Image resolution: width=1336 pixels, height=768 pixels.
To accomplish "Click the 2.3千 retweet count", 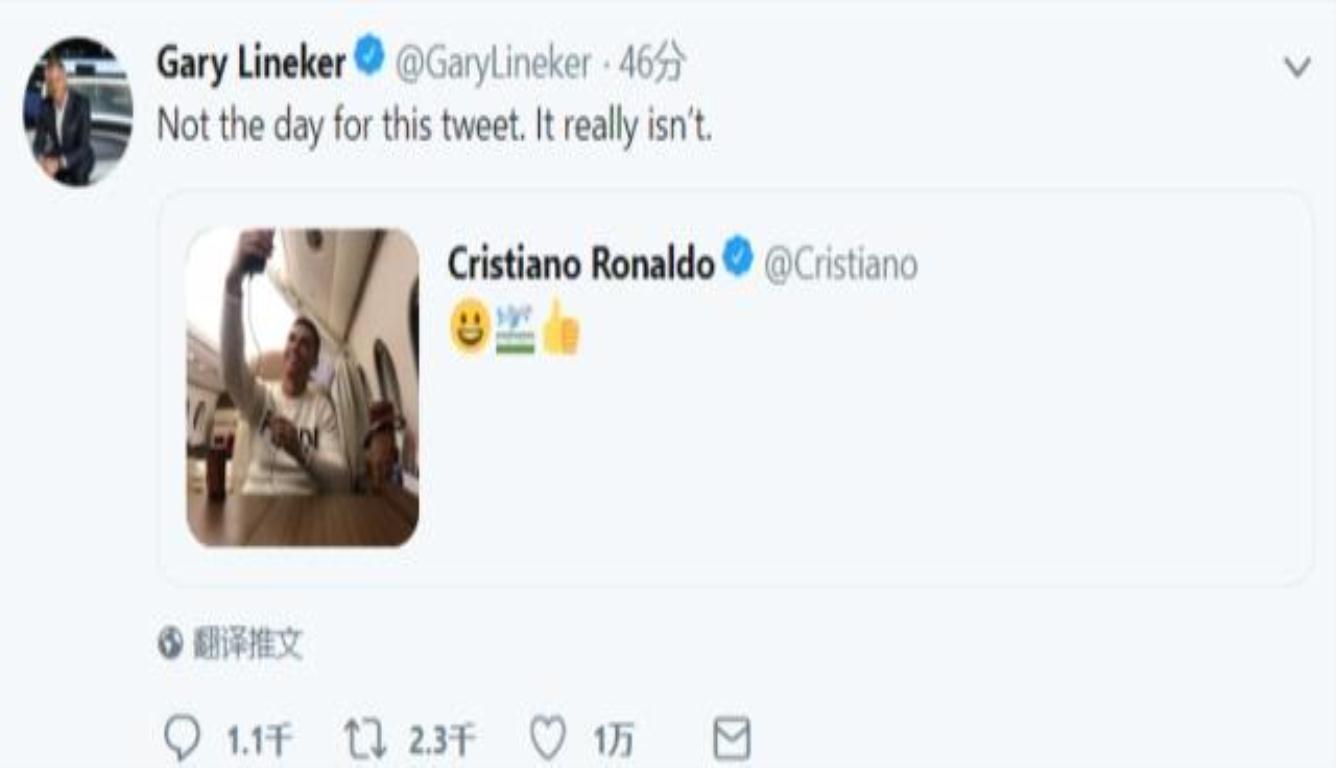I will [441, 742].
